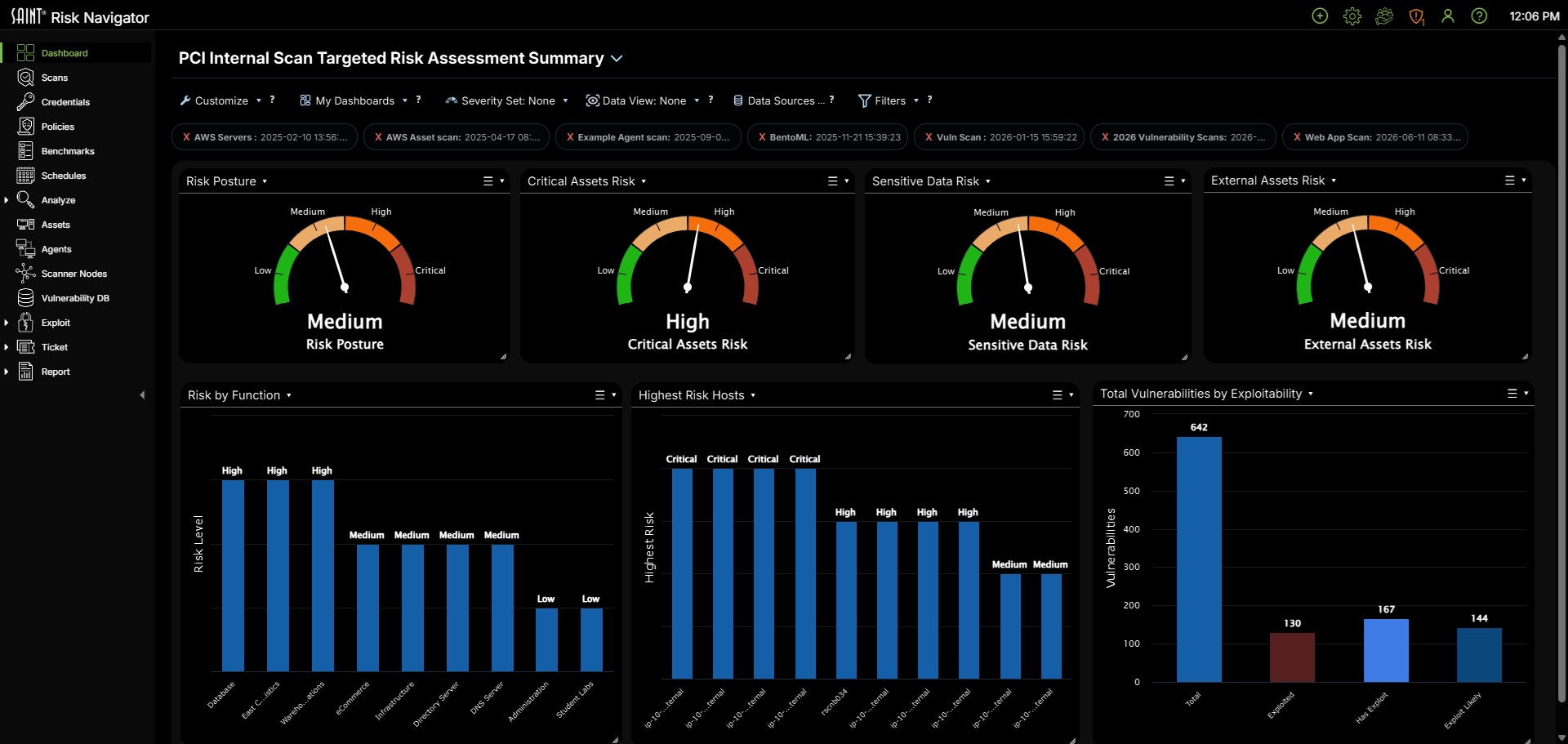Viewport: 1568px width, 744px height.
Task: Open the Scans sidebar icon
Action: pos(25,78)
